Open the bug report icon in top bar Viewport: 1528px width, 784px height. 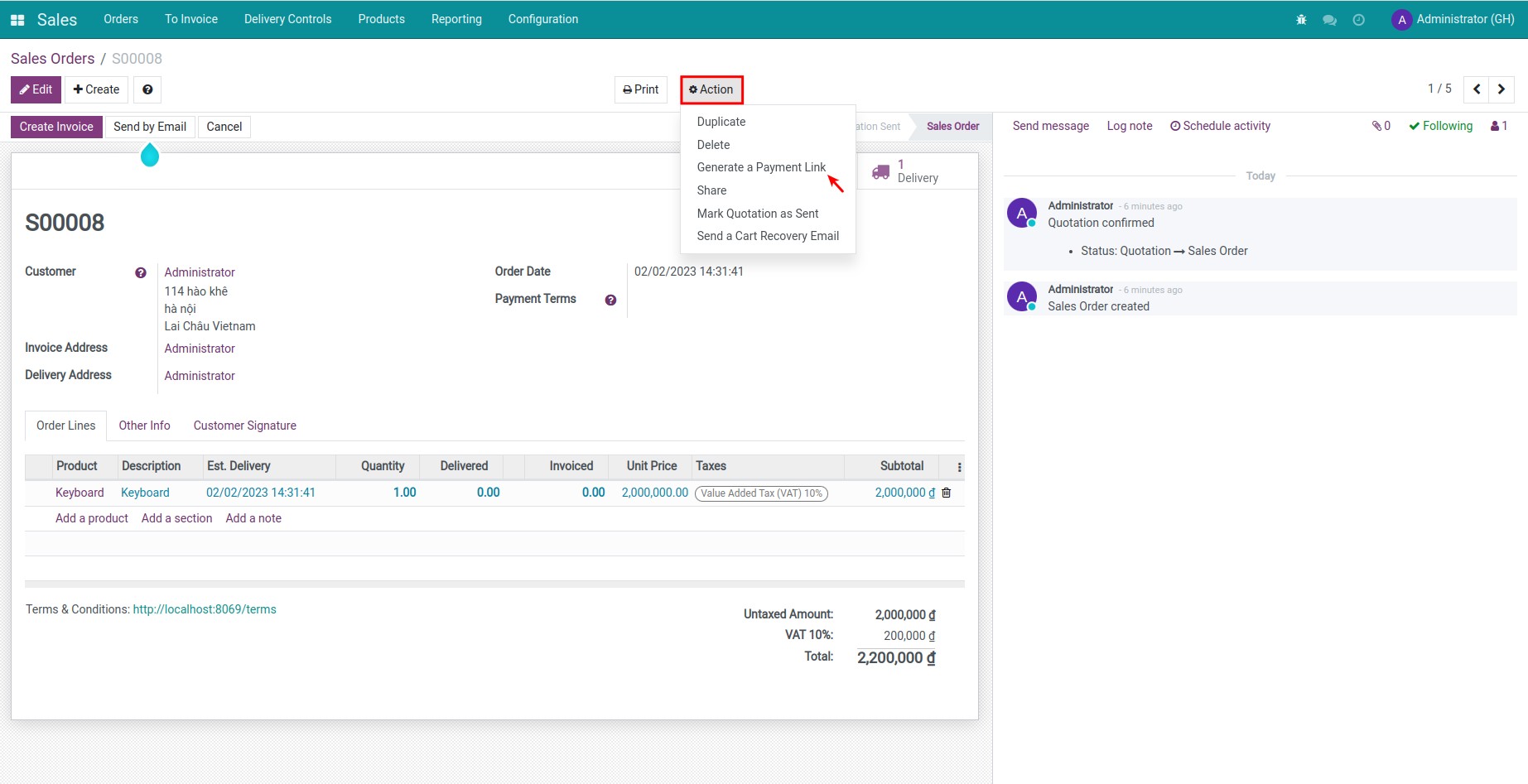(1301, 18)
